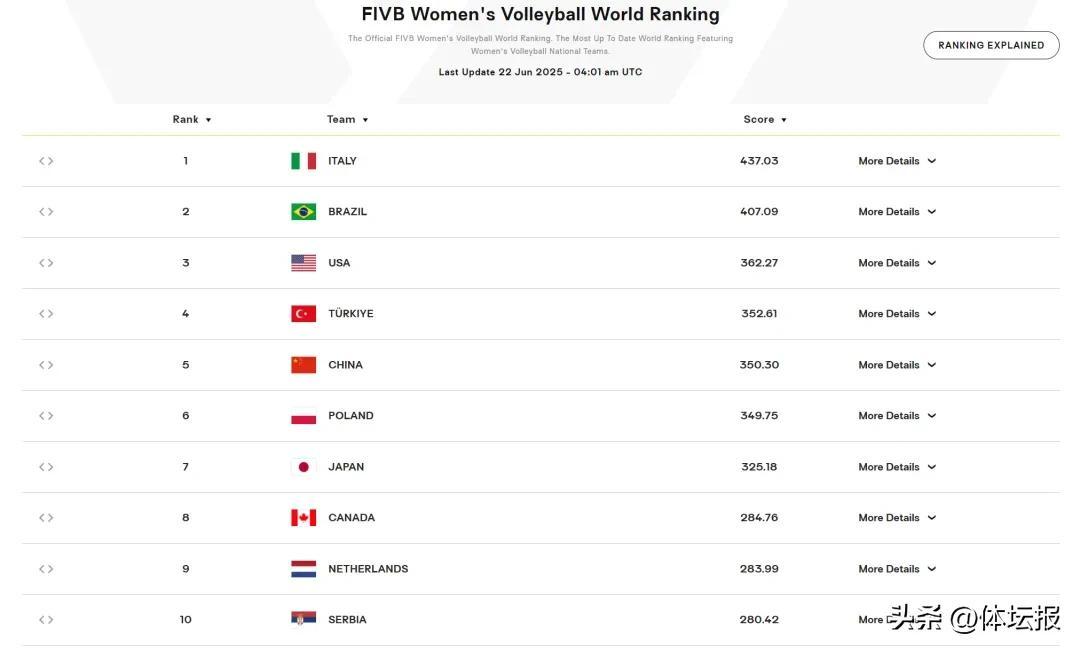
Task: Click the China flag icon
Action: (x=303, y=365)
